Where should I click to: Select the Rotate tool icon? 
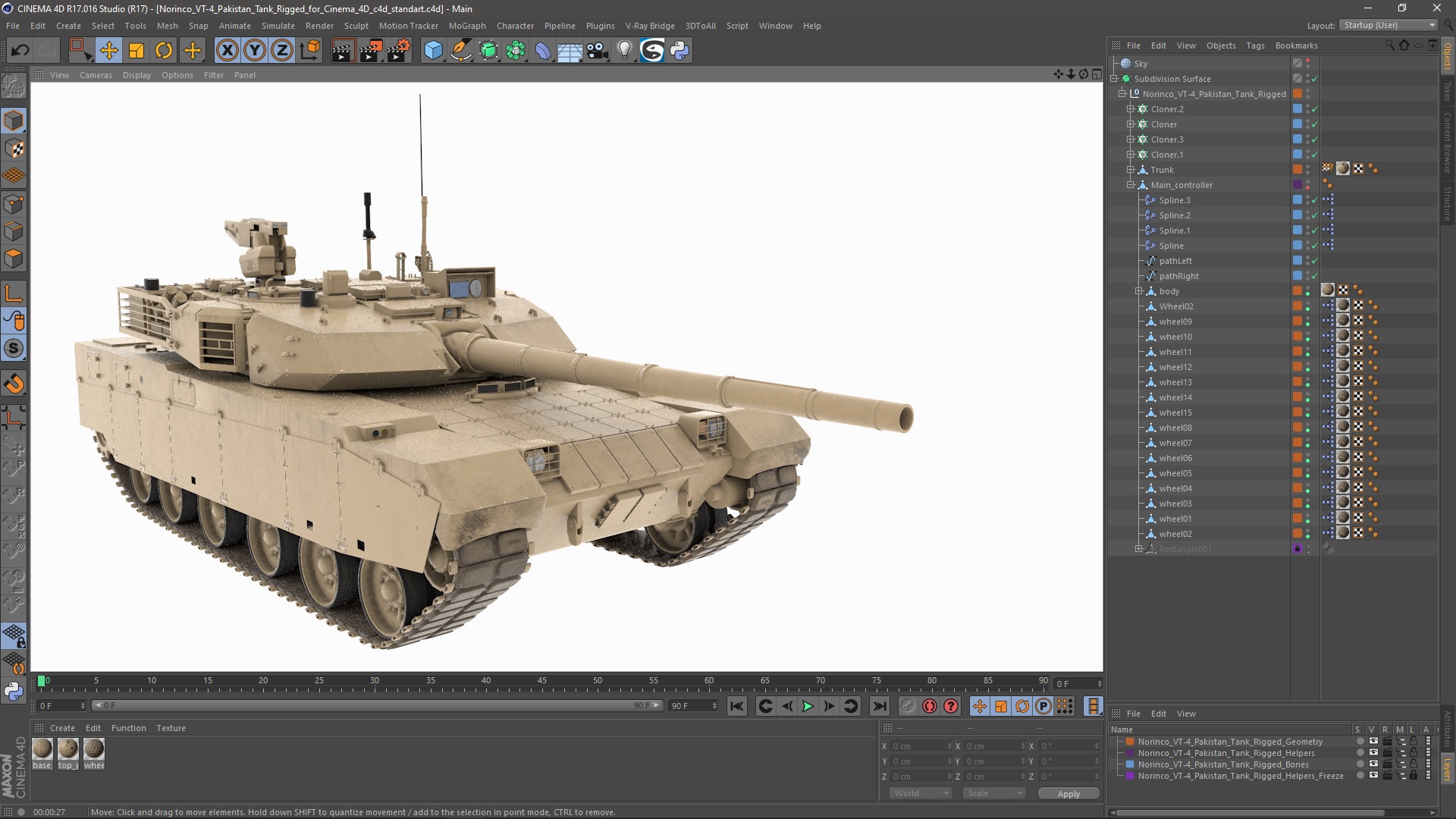164,51
